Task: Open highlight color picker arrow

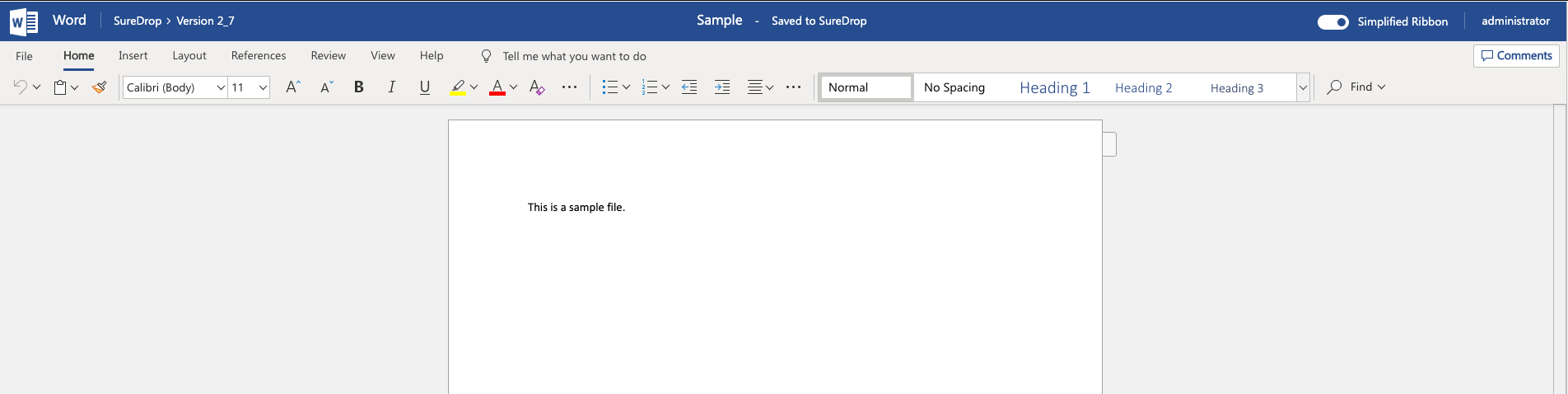Action: (474, 87)
